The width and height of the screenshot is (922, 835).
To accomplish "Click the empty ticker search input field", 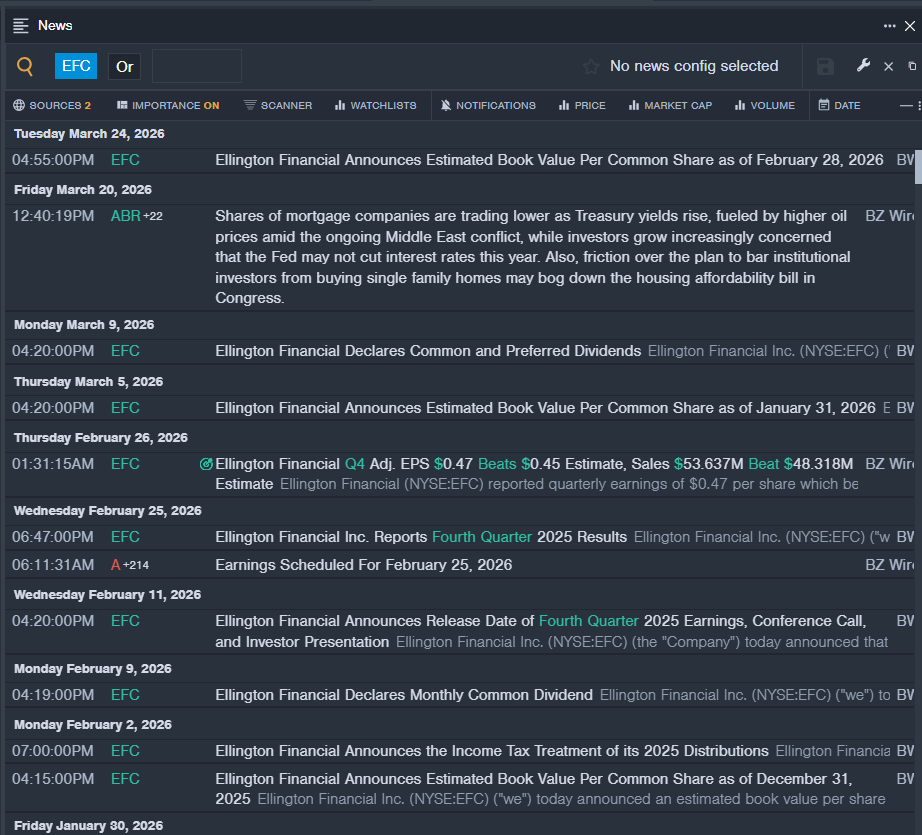I will click(196, 66).
